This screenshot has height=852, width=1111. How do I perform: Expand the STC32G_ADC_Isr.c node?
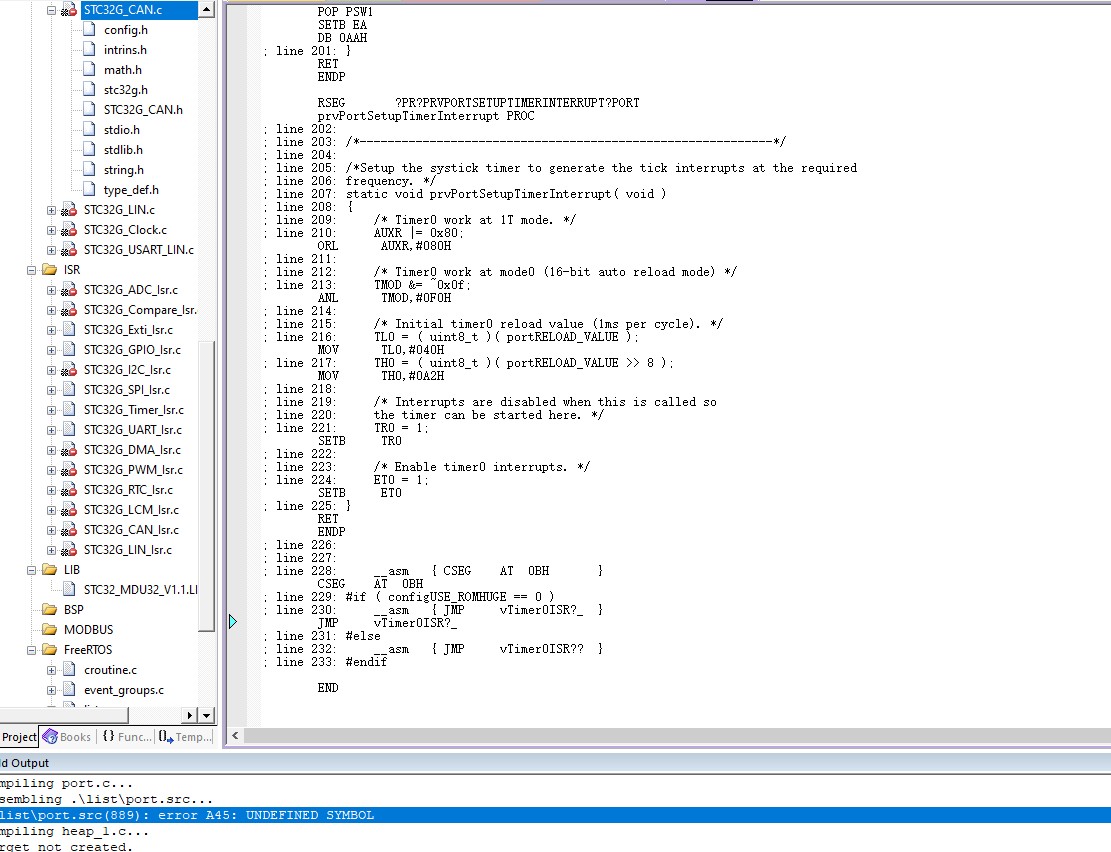[x=51, y=290]
